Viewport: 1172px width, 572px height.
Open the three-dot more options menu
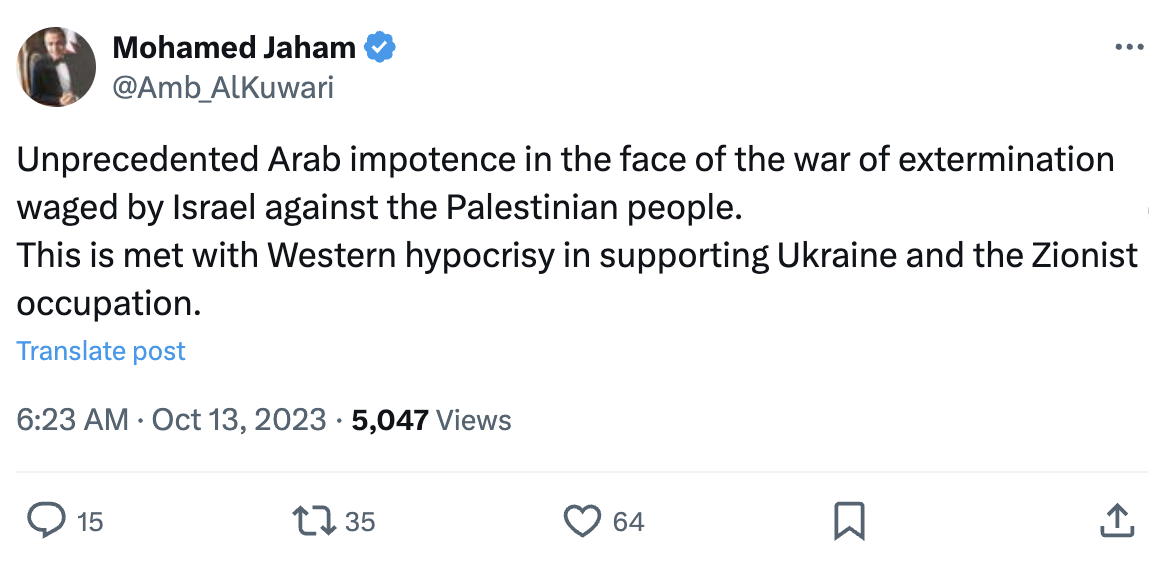(1128, 47)
